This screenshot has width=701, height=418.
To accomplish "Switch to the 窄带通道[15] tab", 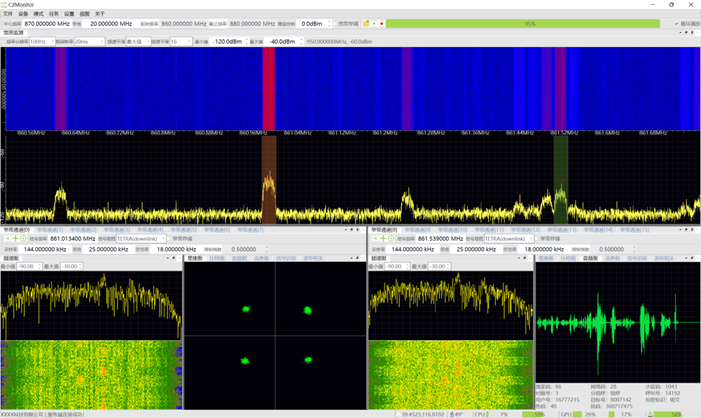I will [635, 230].
